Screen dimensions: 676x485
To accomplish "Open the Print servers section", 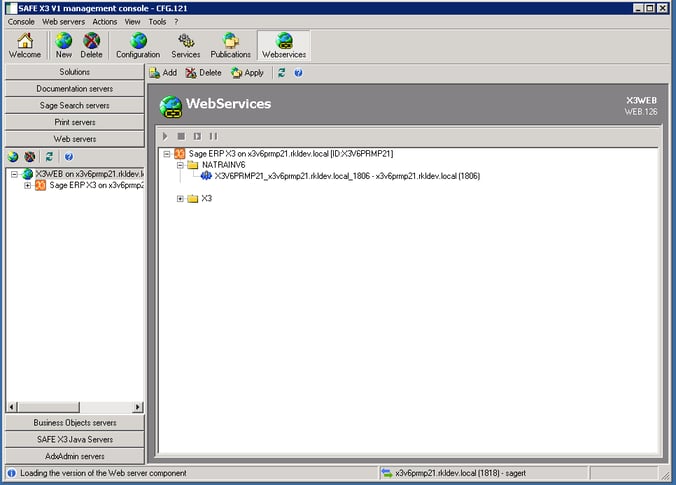I will click(x=74, y=122).
